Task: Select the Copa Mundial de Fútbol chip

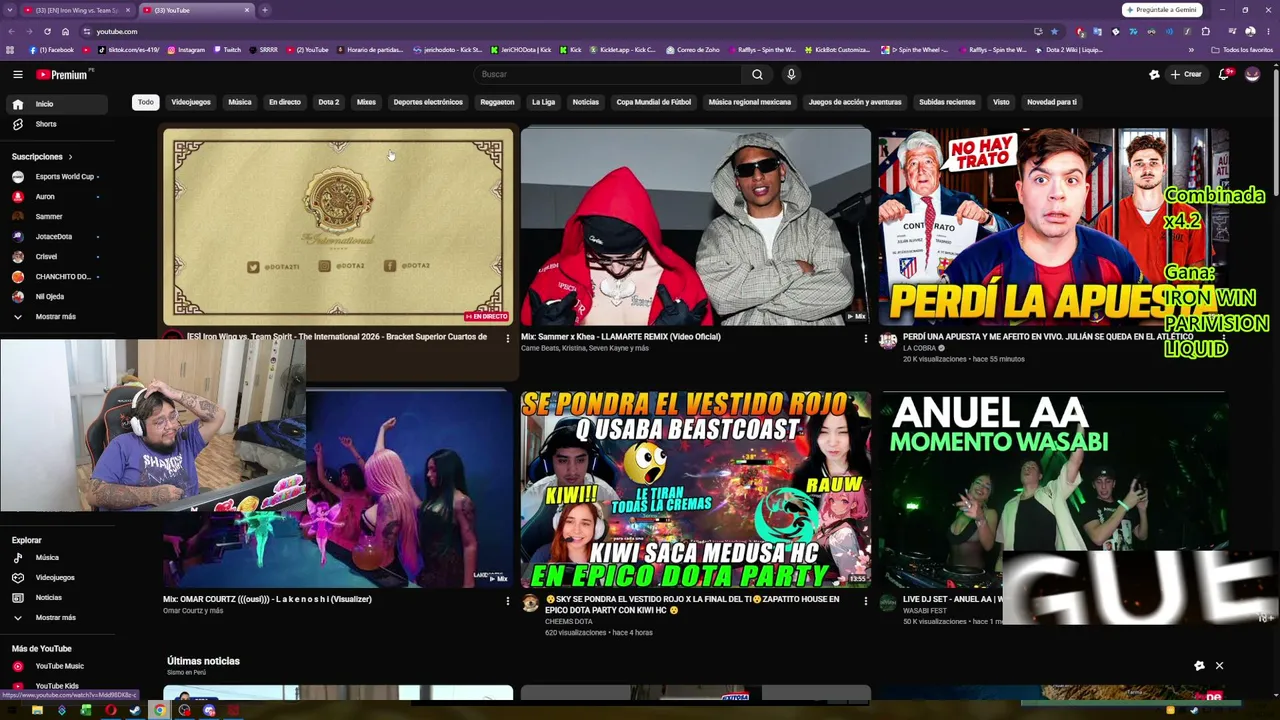Action: (653, 102)
